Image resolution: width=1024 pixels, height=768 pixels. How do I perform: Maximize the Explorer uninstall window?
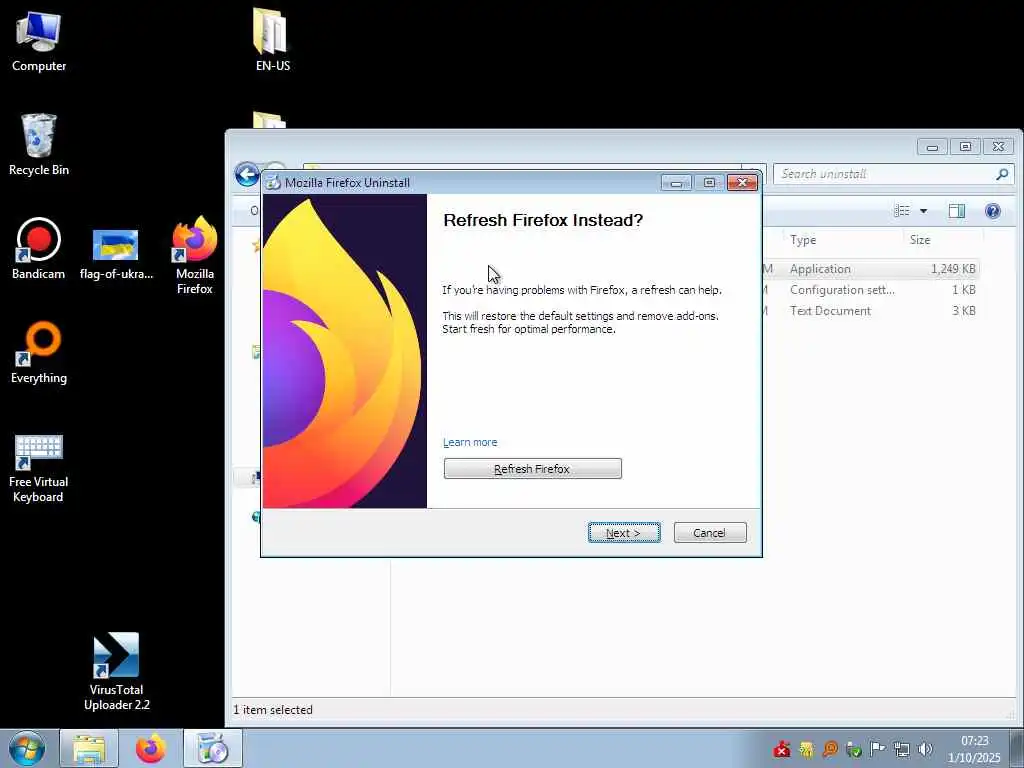point(965,146)
